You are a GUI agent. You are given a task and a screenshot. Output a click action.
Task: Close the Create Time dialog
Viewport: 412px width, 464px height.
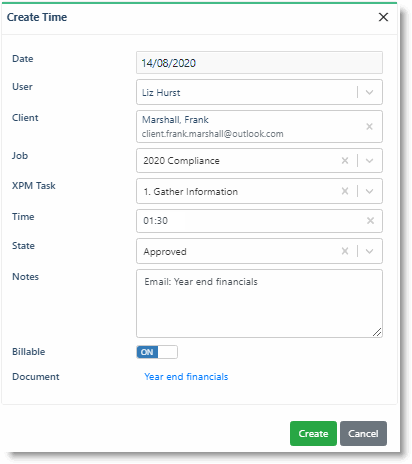coord(383,17)
